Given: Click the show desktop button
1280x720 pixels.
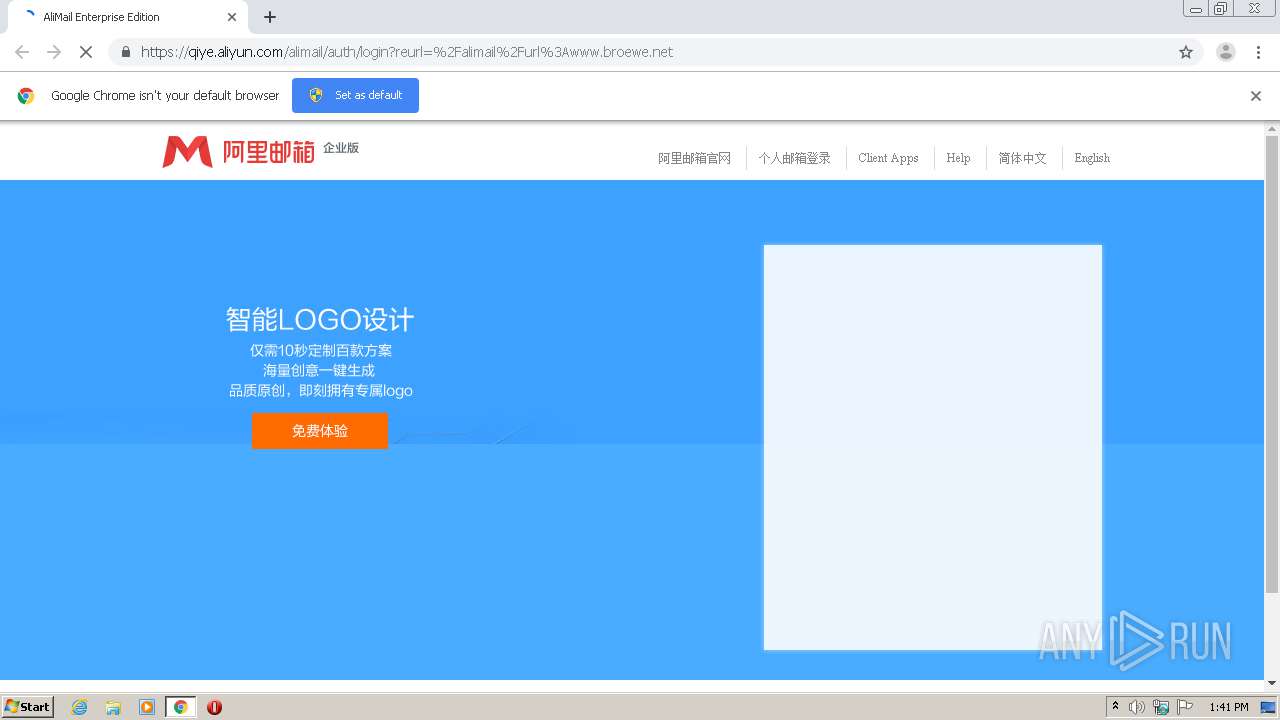Looking at the screenshot, I should coord(1268,707).
